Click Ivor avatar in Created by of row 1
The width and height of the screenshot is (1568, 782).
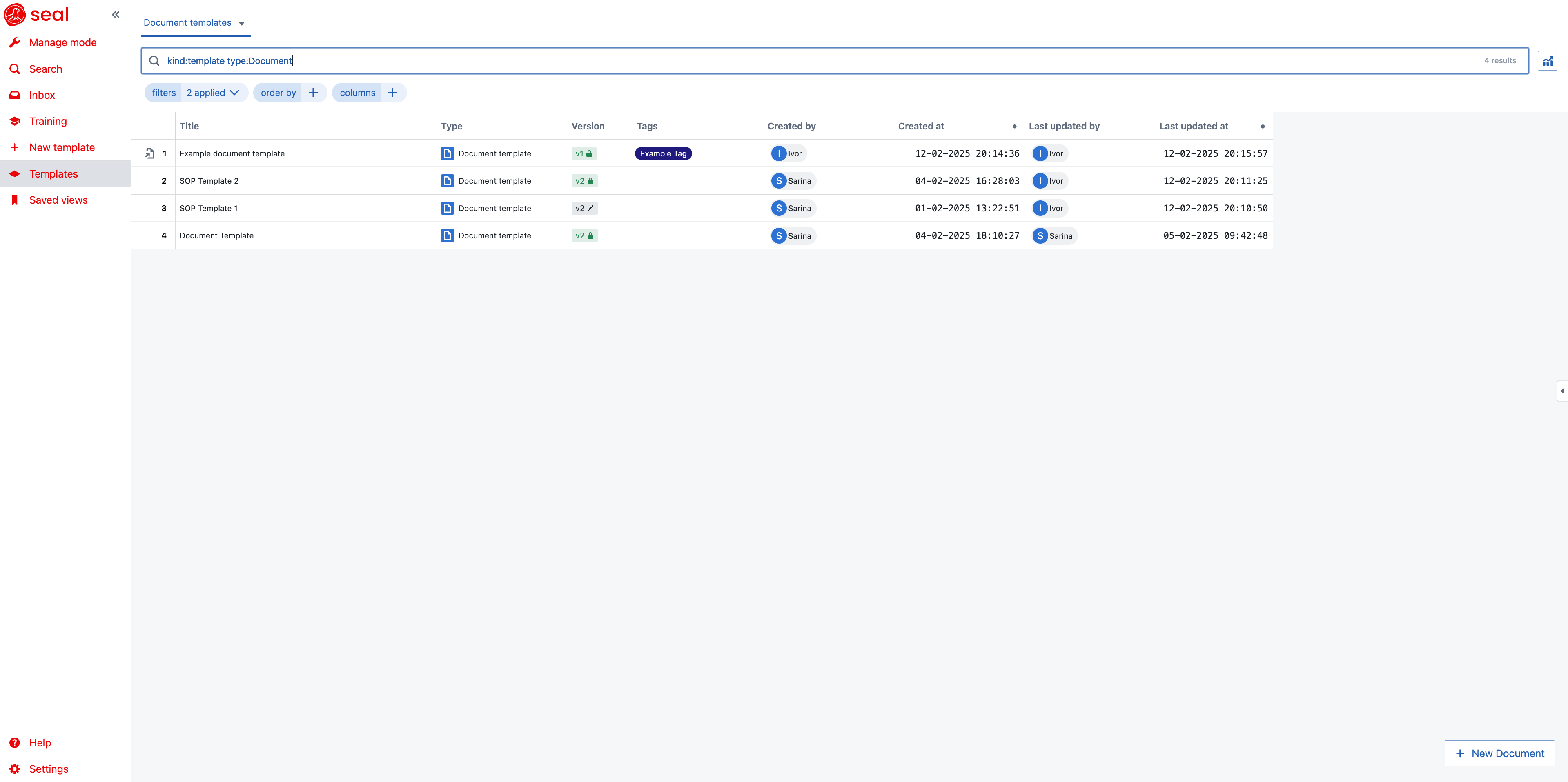pos(779,153)
